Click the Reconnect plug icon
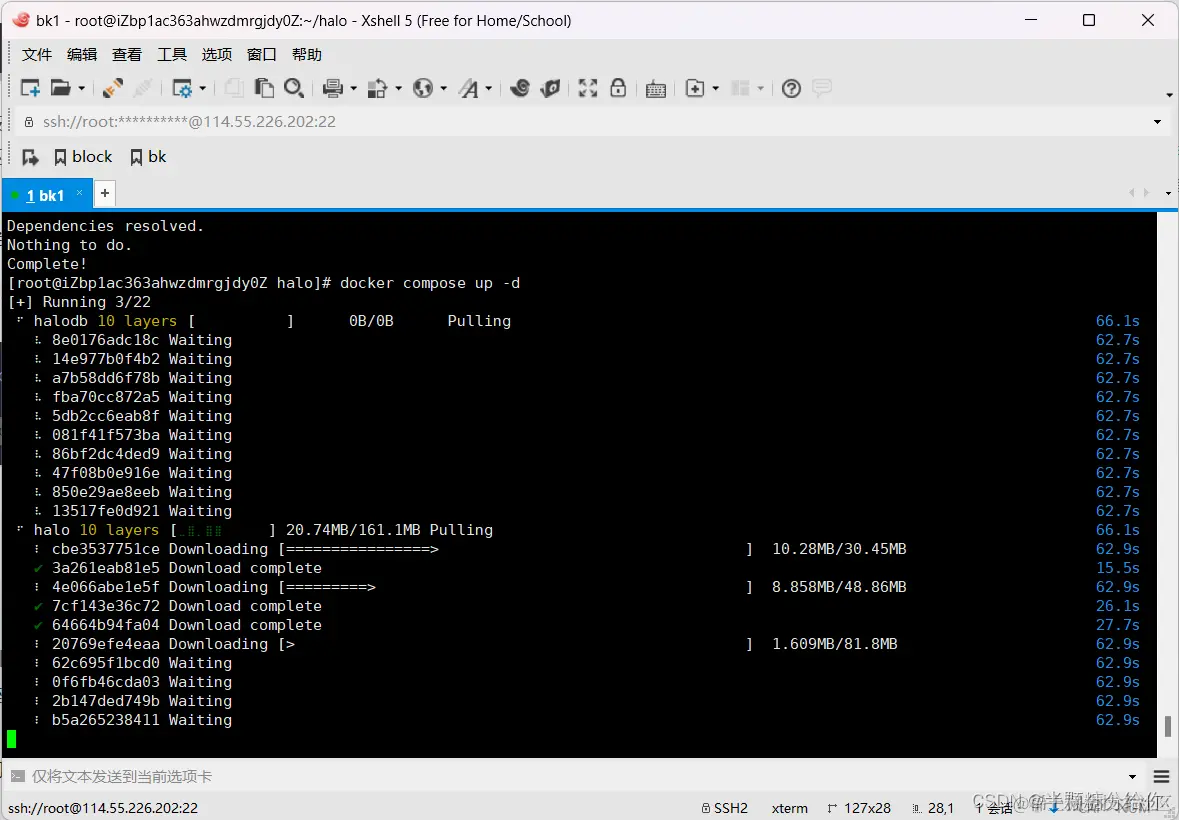 (x=113, y=88)
